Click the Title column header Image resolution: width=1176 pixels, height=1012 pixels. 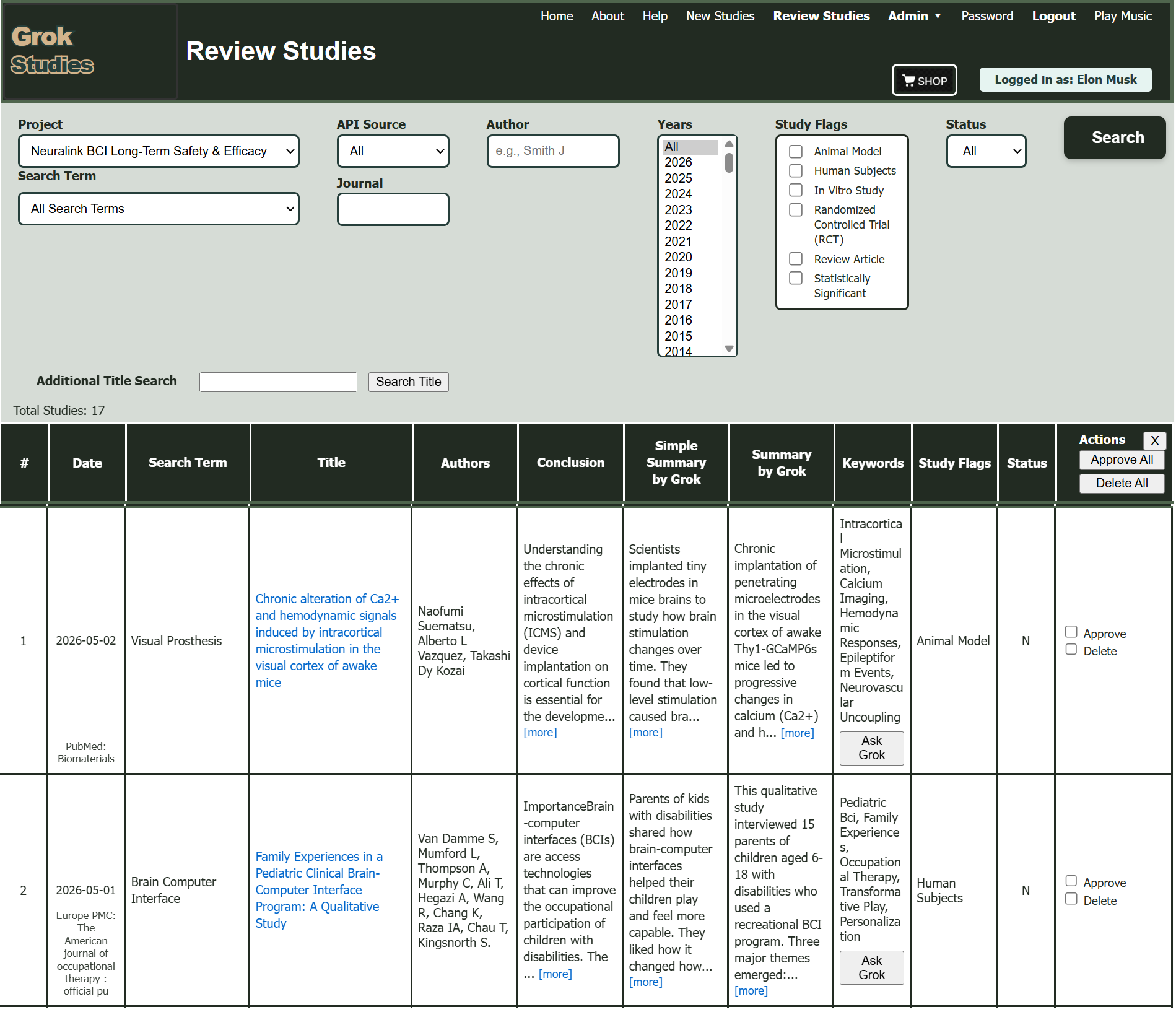[331, 463]
